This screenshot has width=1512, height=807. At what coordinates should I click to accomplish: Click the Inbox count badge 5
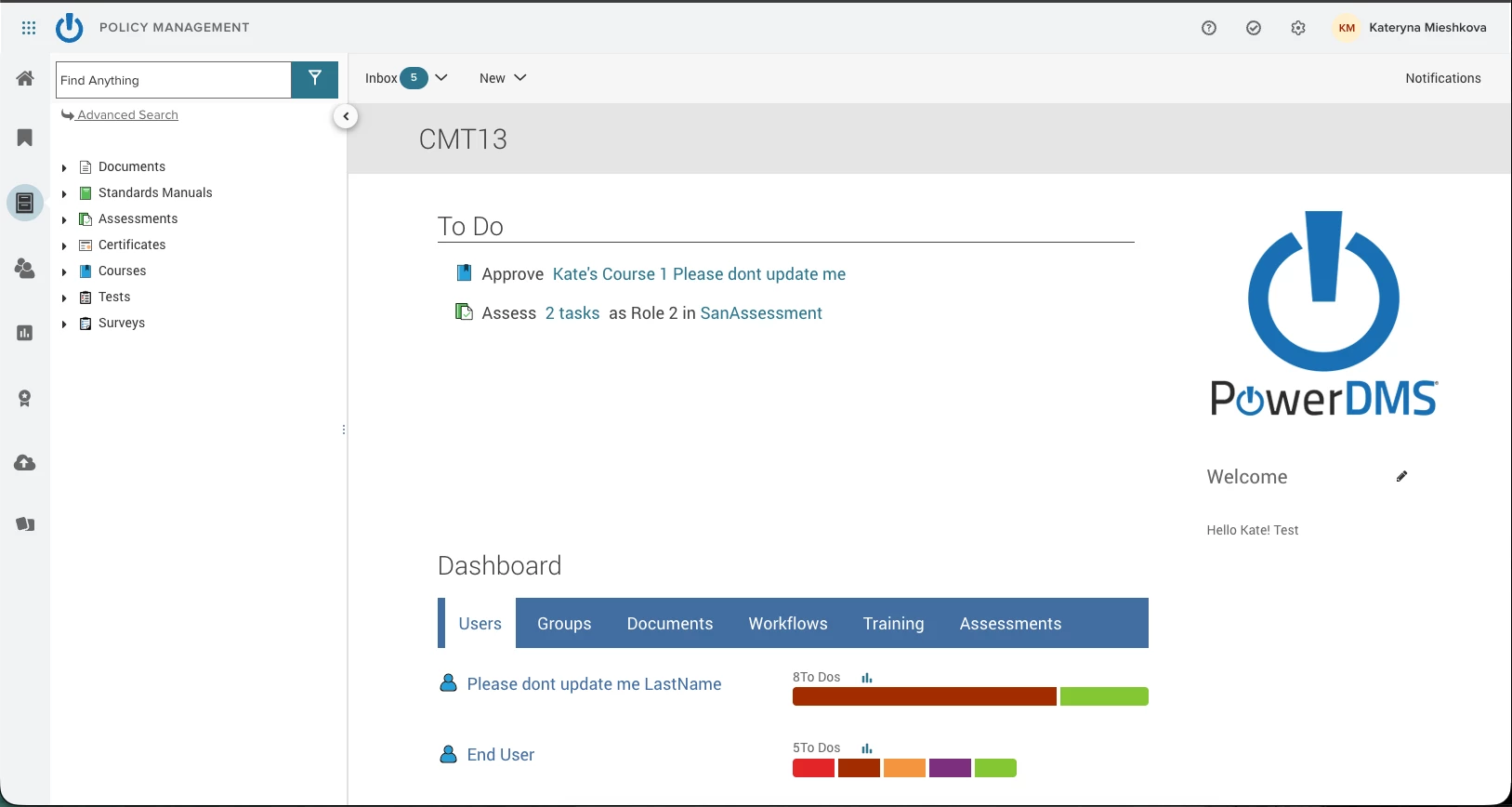[x=414, y=78]
